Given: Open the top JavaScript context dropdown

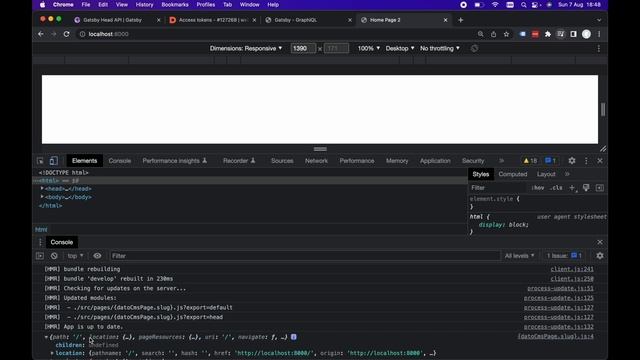Looking at the screenshot, I should pos(75,256).
